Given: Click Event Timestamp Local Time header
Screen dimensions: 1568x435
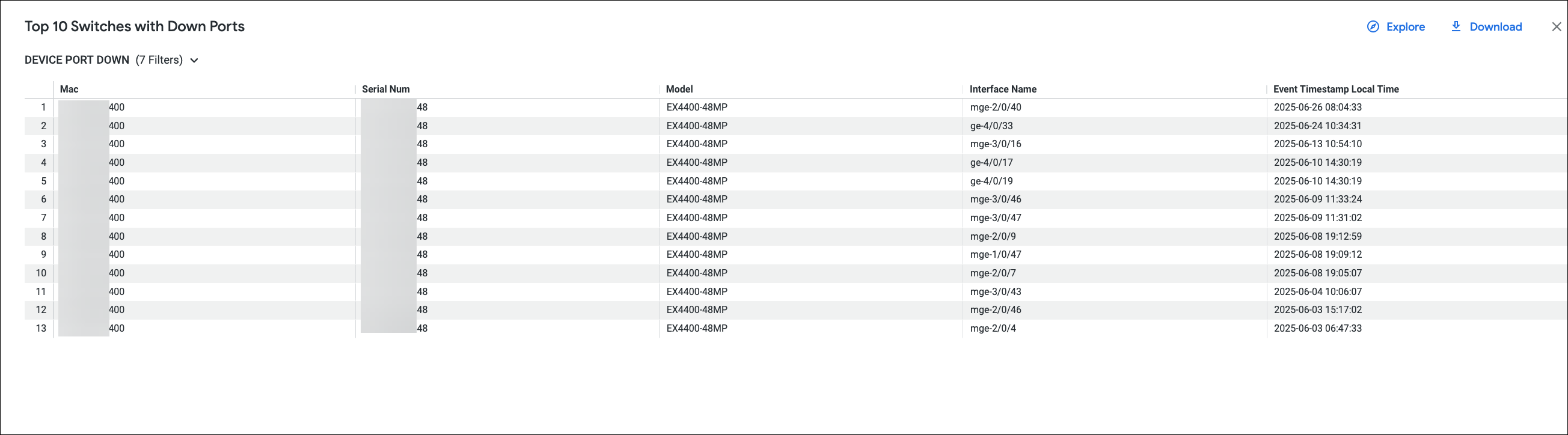Looking at the screenshot, I should [1335, 89].
